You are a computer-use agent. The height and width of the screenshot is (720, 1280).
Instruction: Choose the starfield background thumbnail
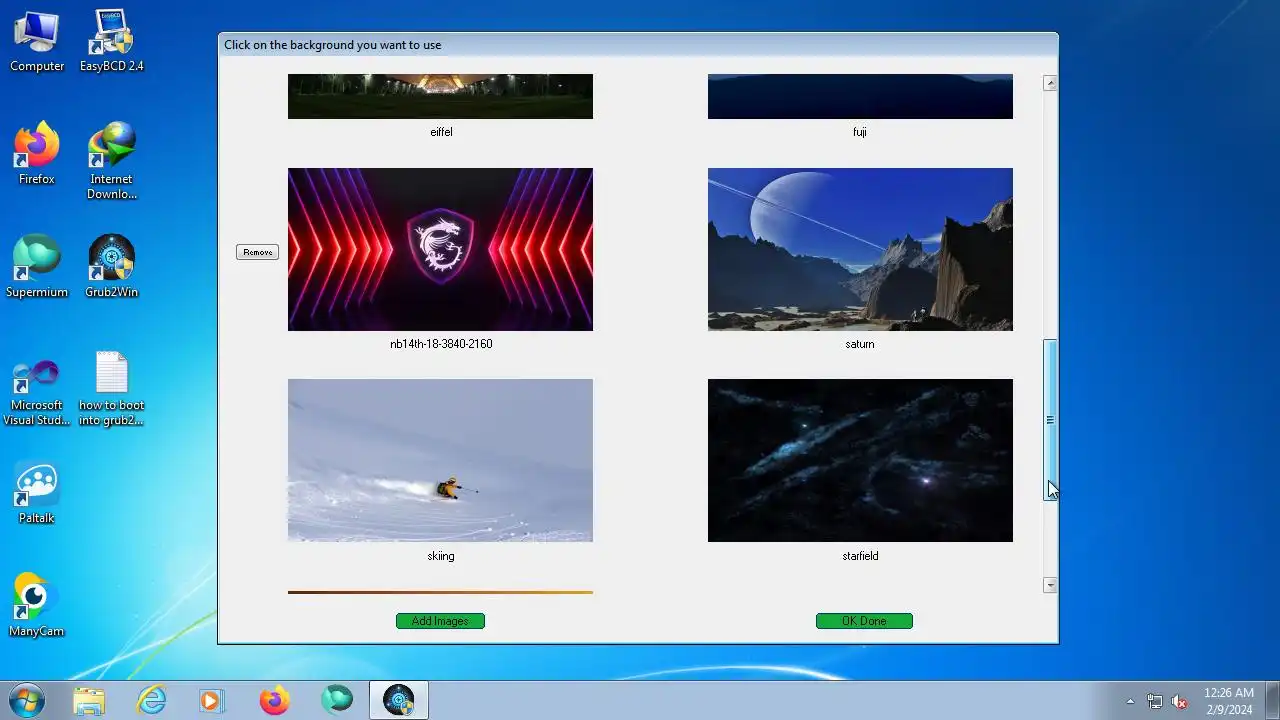(860, 460)
